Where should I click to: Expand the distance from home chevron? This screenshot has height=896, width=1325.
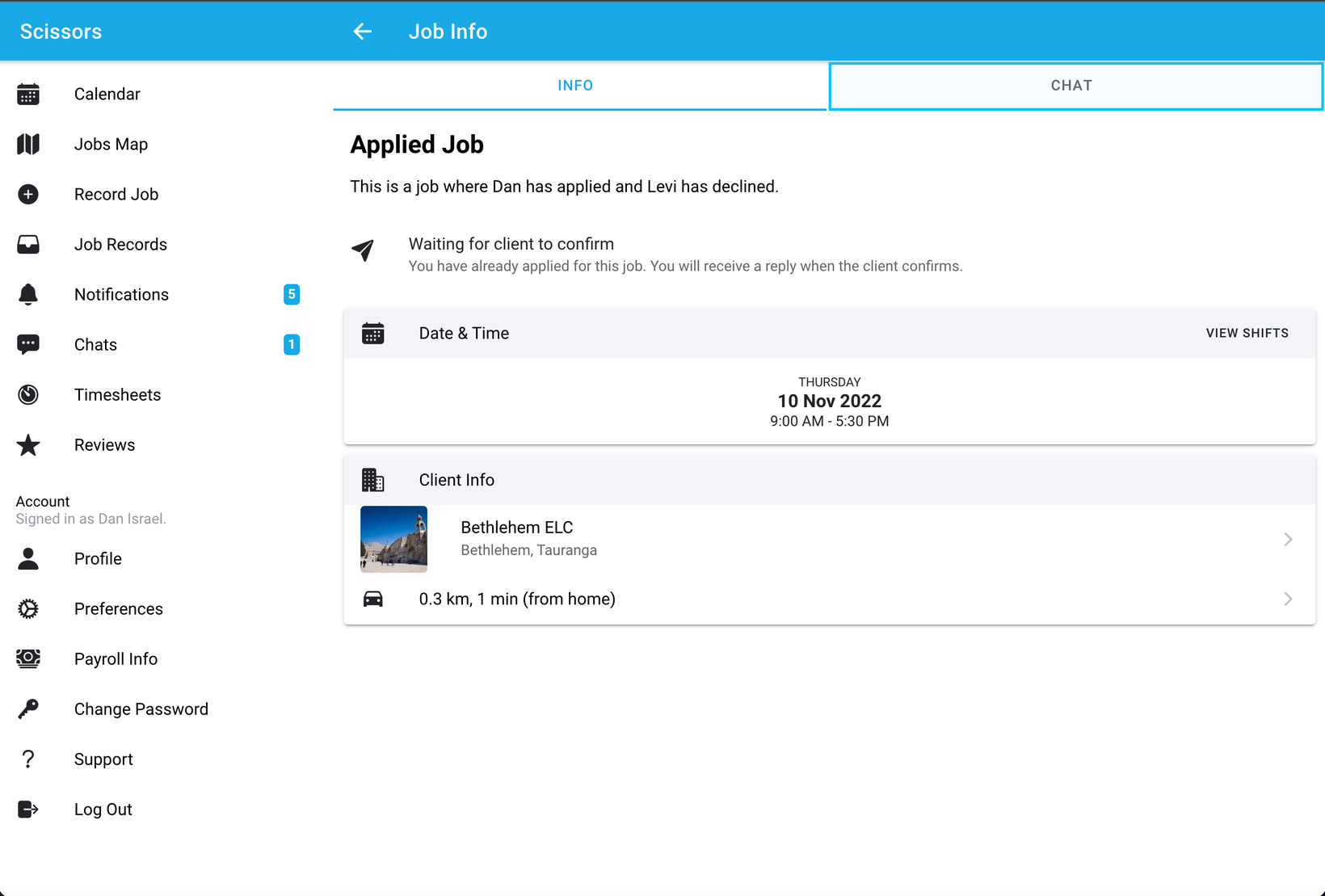click(x=1288, y=599)
